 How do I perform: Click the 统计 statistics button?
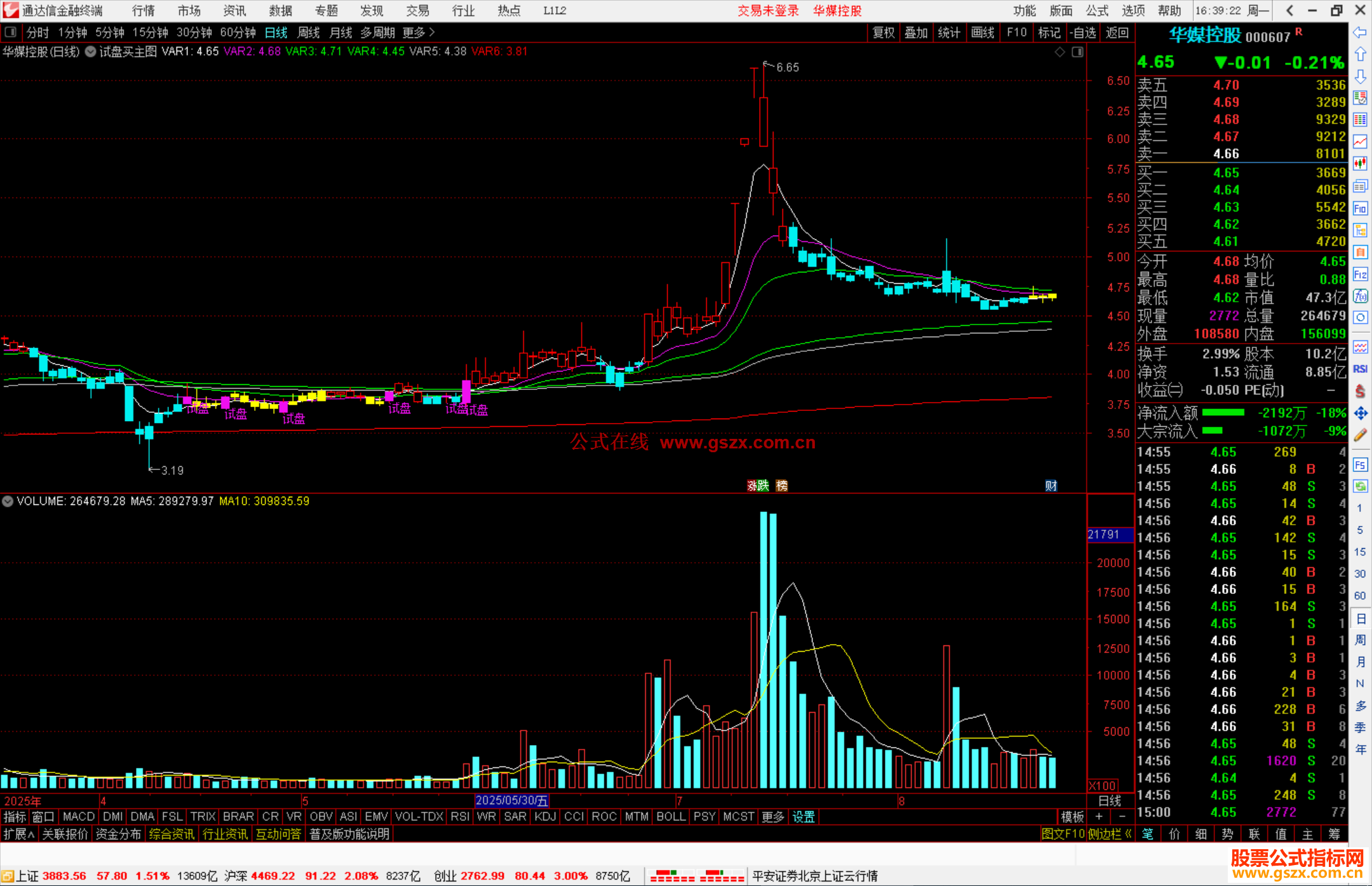tap(950, 32)
